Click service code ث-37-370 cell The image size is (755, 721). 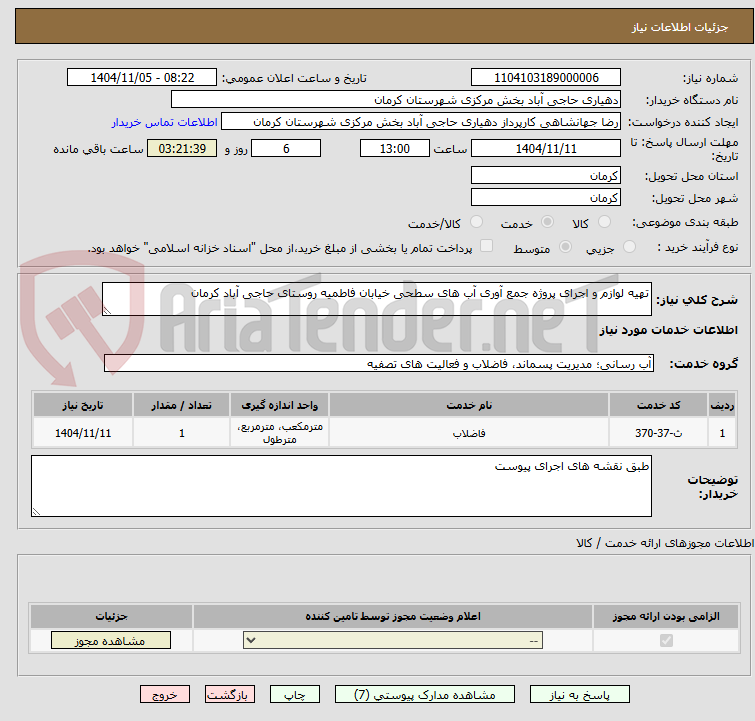coord(658,433)
